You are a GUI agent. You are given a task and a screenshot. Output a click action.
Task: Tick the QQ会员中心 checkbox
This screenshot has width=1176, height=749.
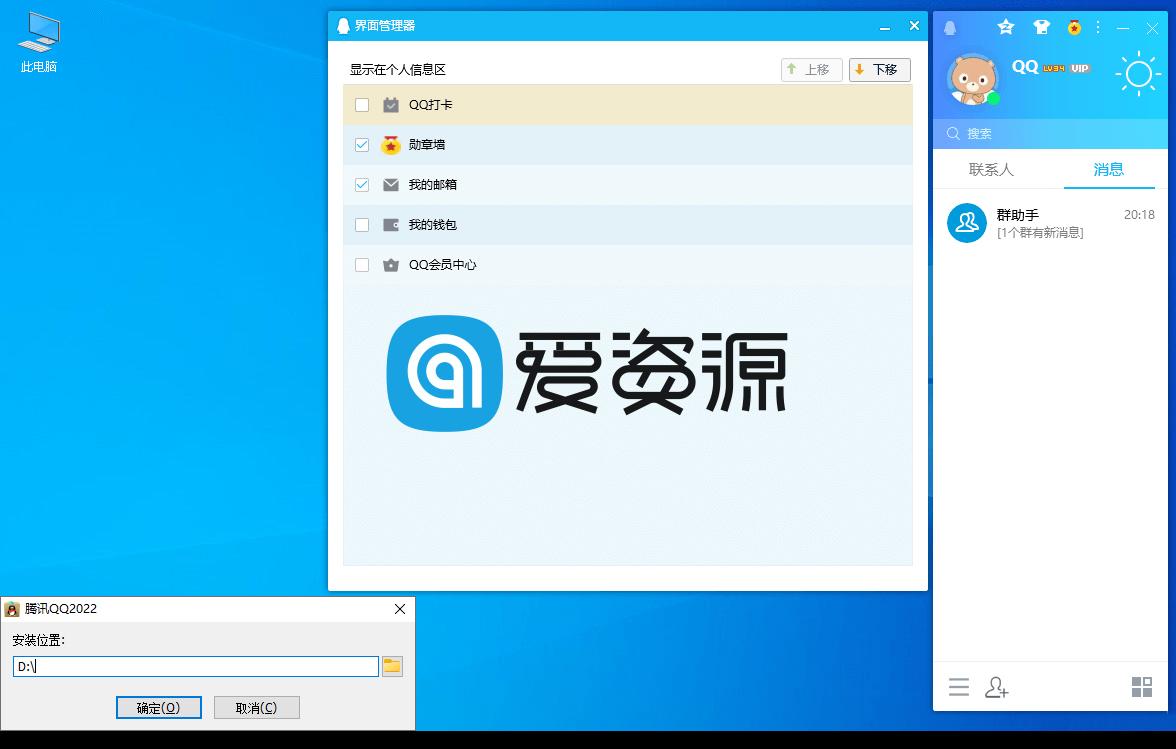(362, 265)
